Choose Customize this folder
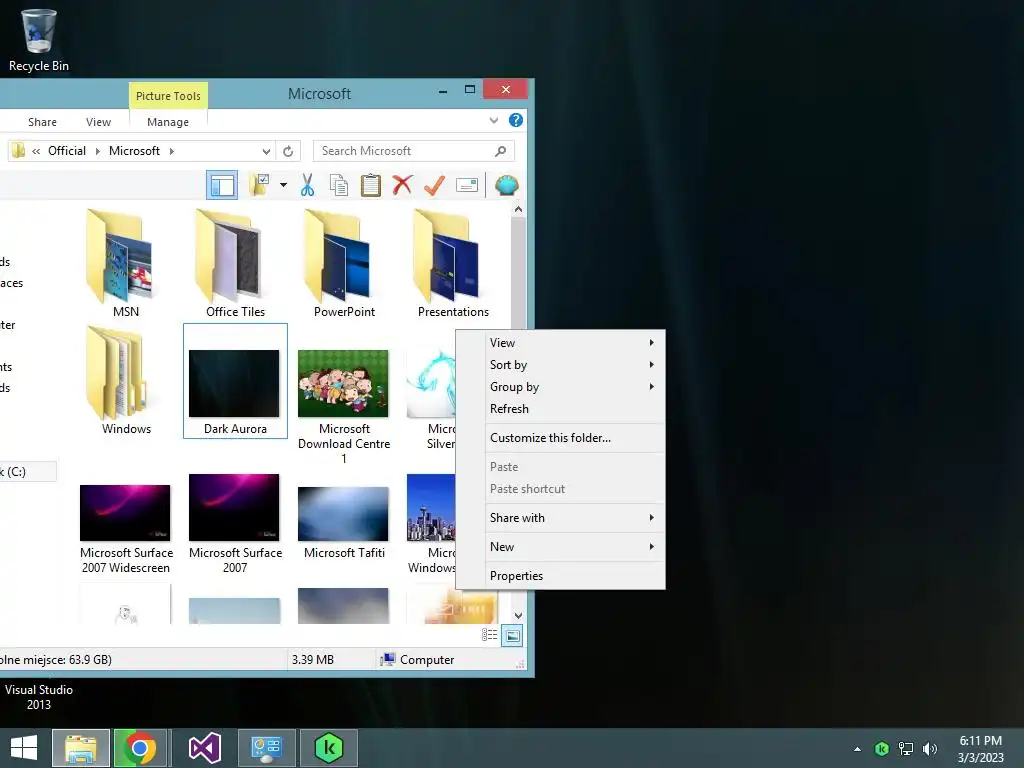 (x=574, y=438)
